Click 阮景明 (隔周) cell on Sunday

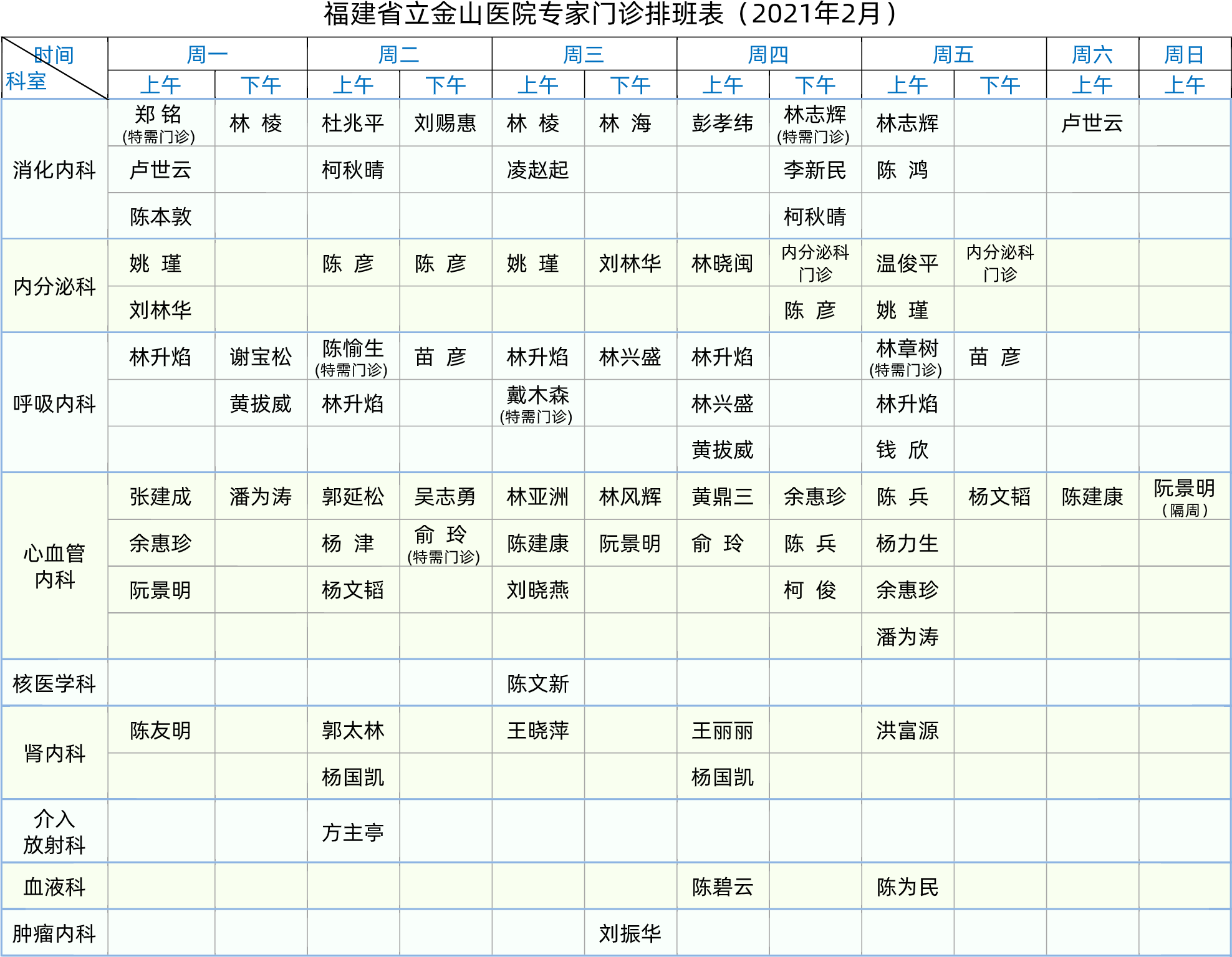[1184, 497]
